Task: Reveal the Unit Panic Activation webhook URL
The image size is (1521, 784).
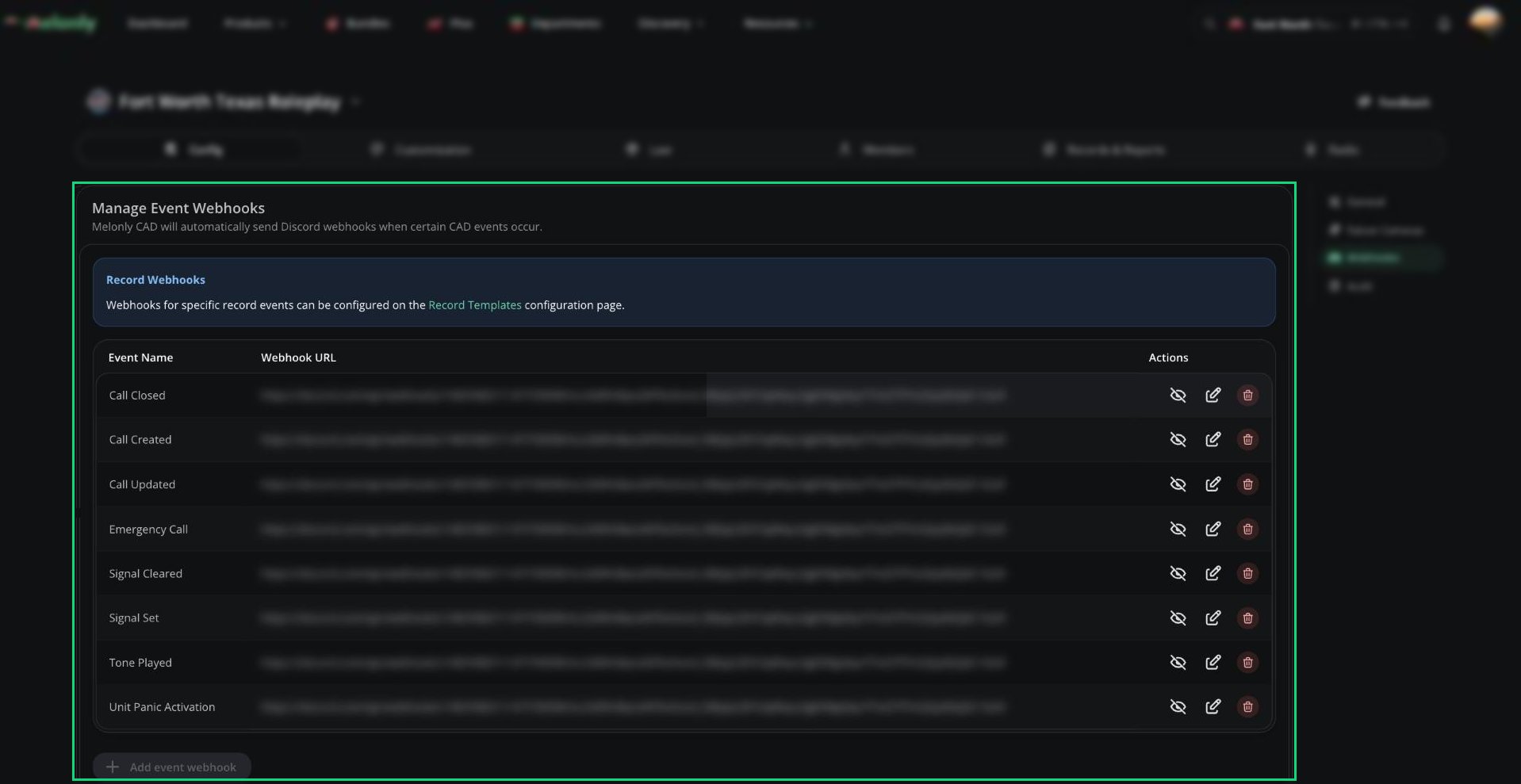Action: click(x=1178, y=706)
